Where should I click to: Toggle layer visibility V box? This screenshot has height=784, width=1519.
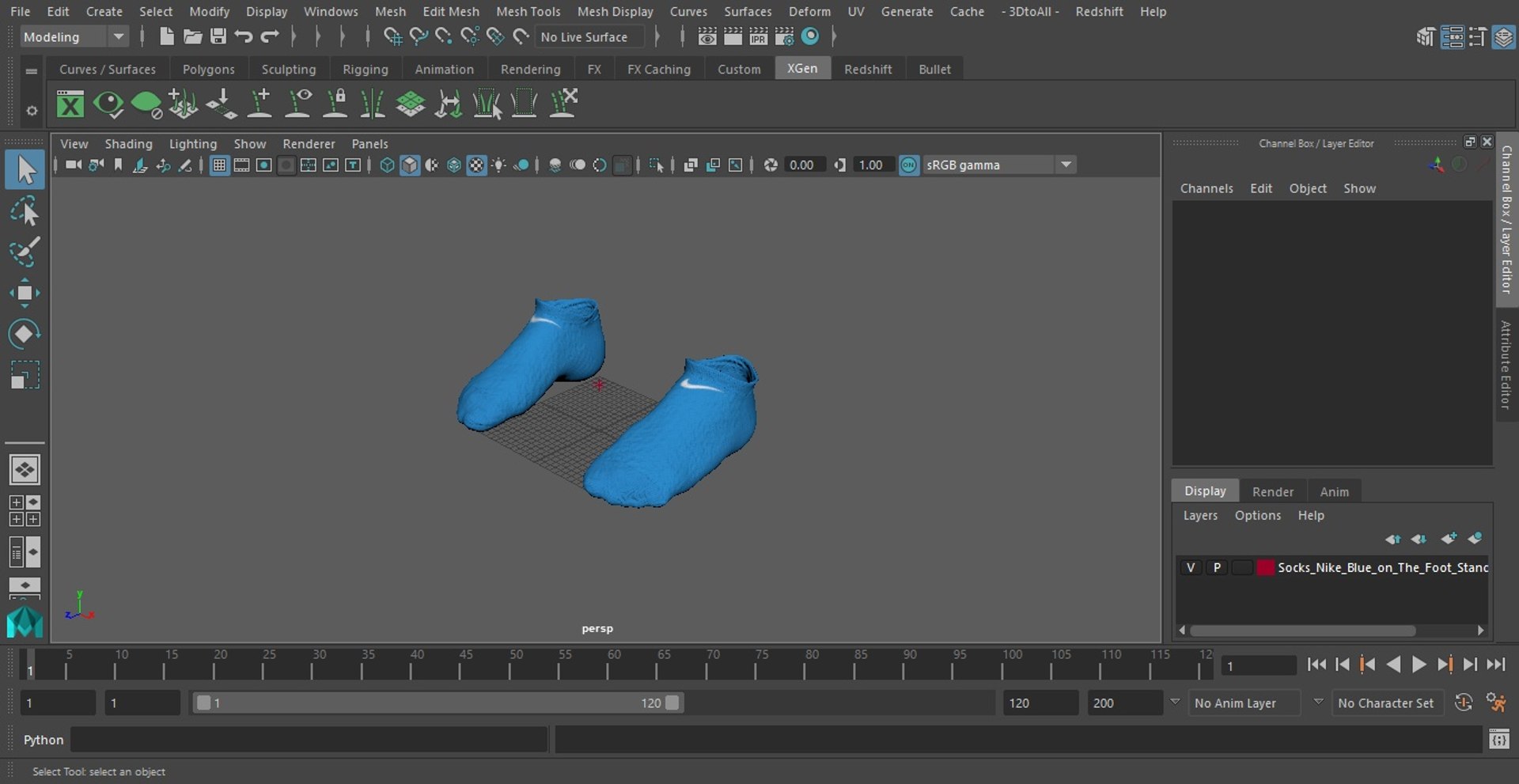tap(1190, 567)
